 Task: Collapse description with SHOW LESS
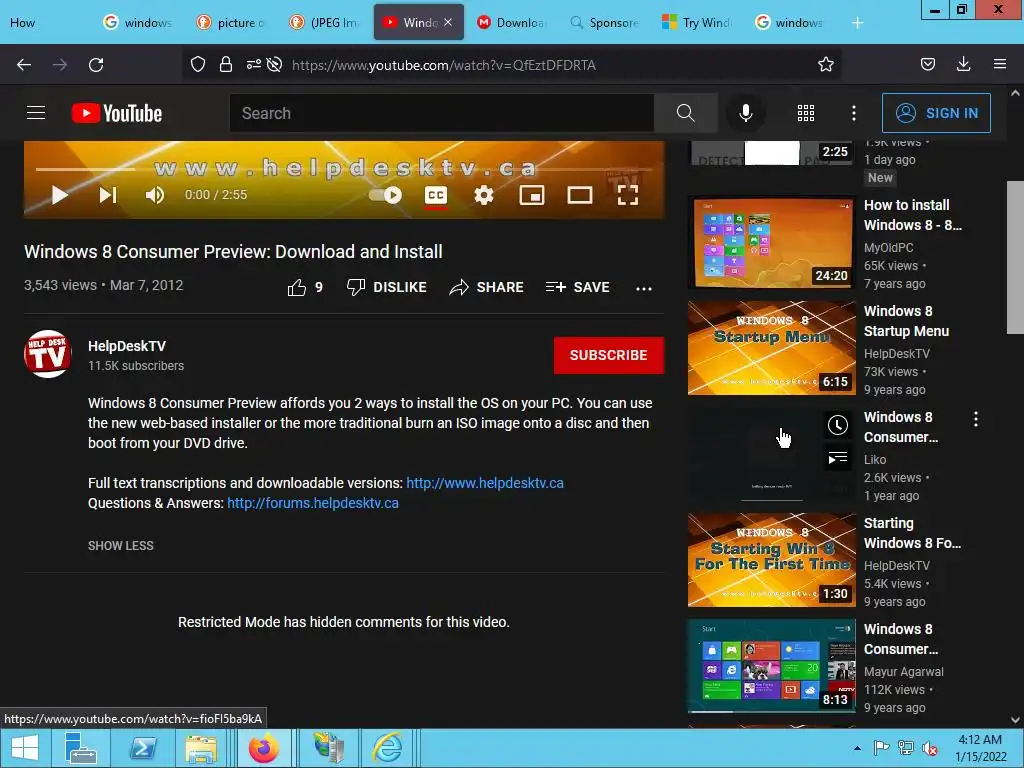point(121,545)
